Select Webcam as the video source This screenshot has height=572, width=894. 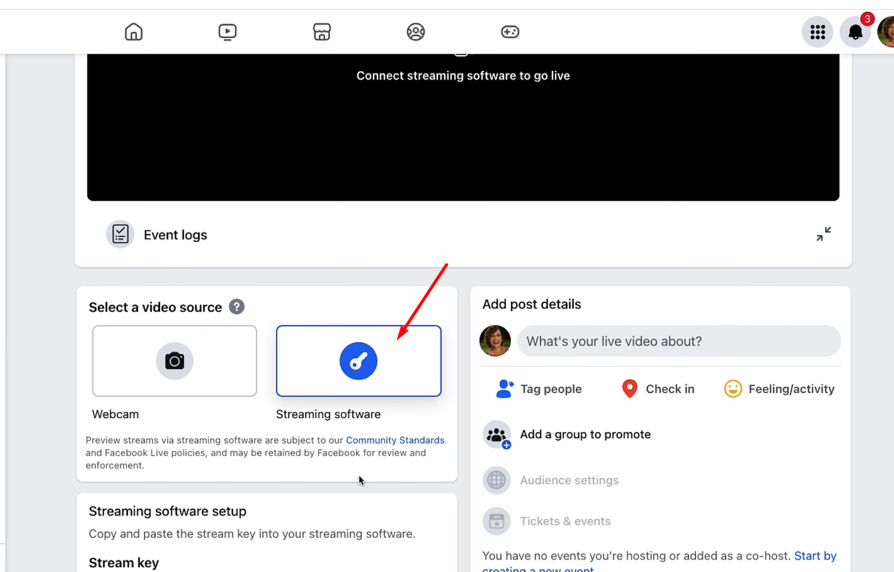175,361
